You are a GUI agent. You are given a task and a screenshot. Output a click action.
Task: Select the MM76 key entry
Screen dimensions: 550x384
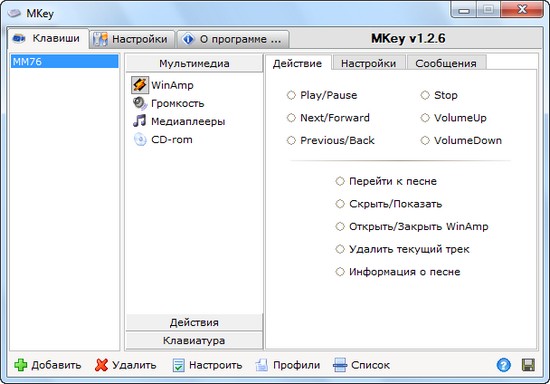click(x=65, y=62)
